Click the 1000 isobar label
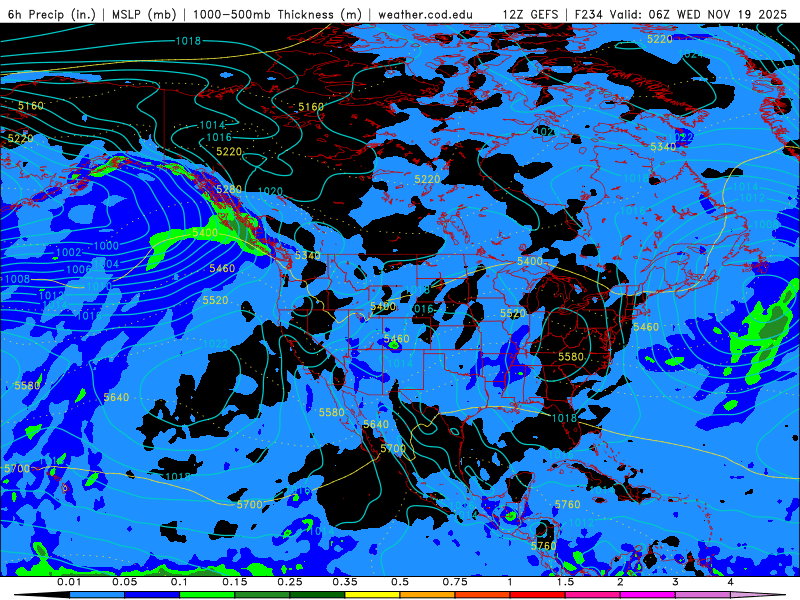This screenshot has width=800, height=600. [x=106, y=245]
